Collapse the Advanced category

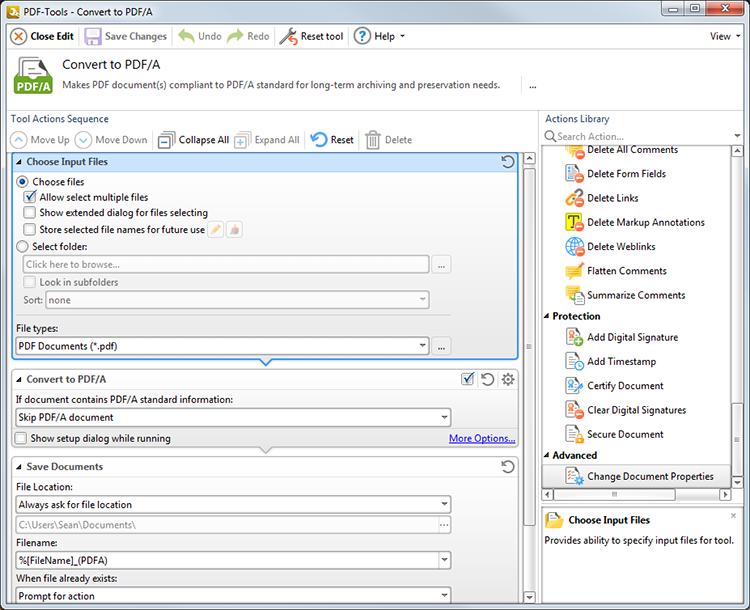(547, 455)
